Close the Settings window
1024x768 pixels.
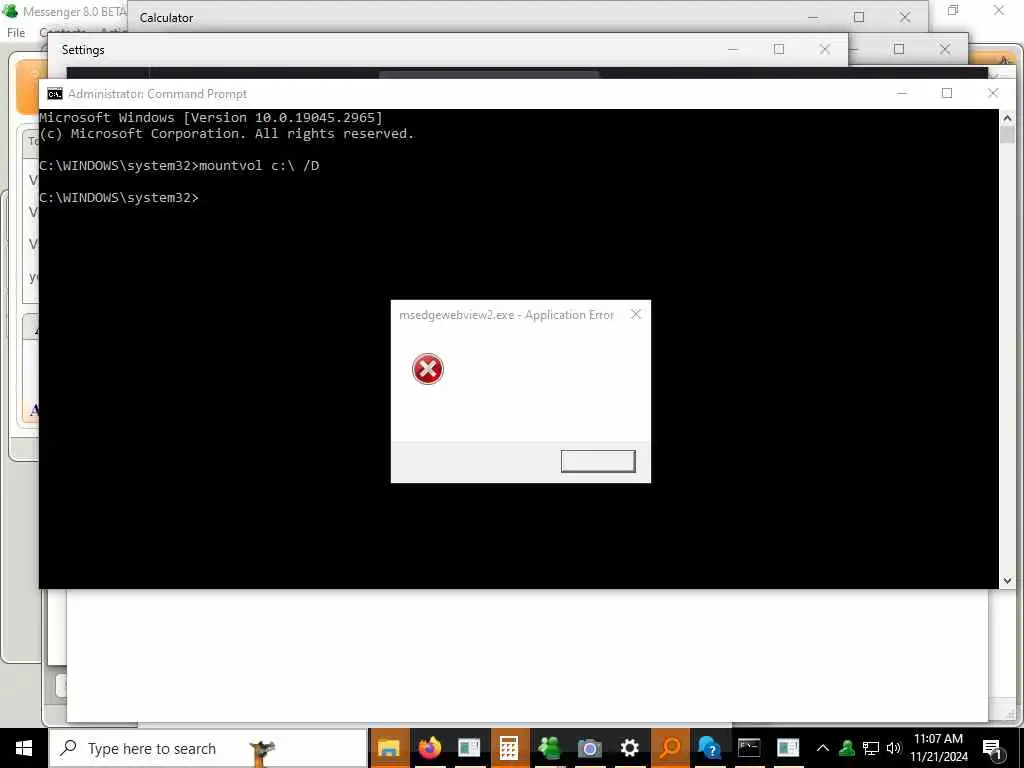click(x=825, y=50)
